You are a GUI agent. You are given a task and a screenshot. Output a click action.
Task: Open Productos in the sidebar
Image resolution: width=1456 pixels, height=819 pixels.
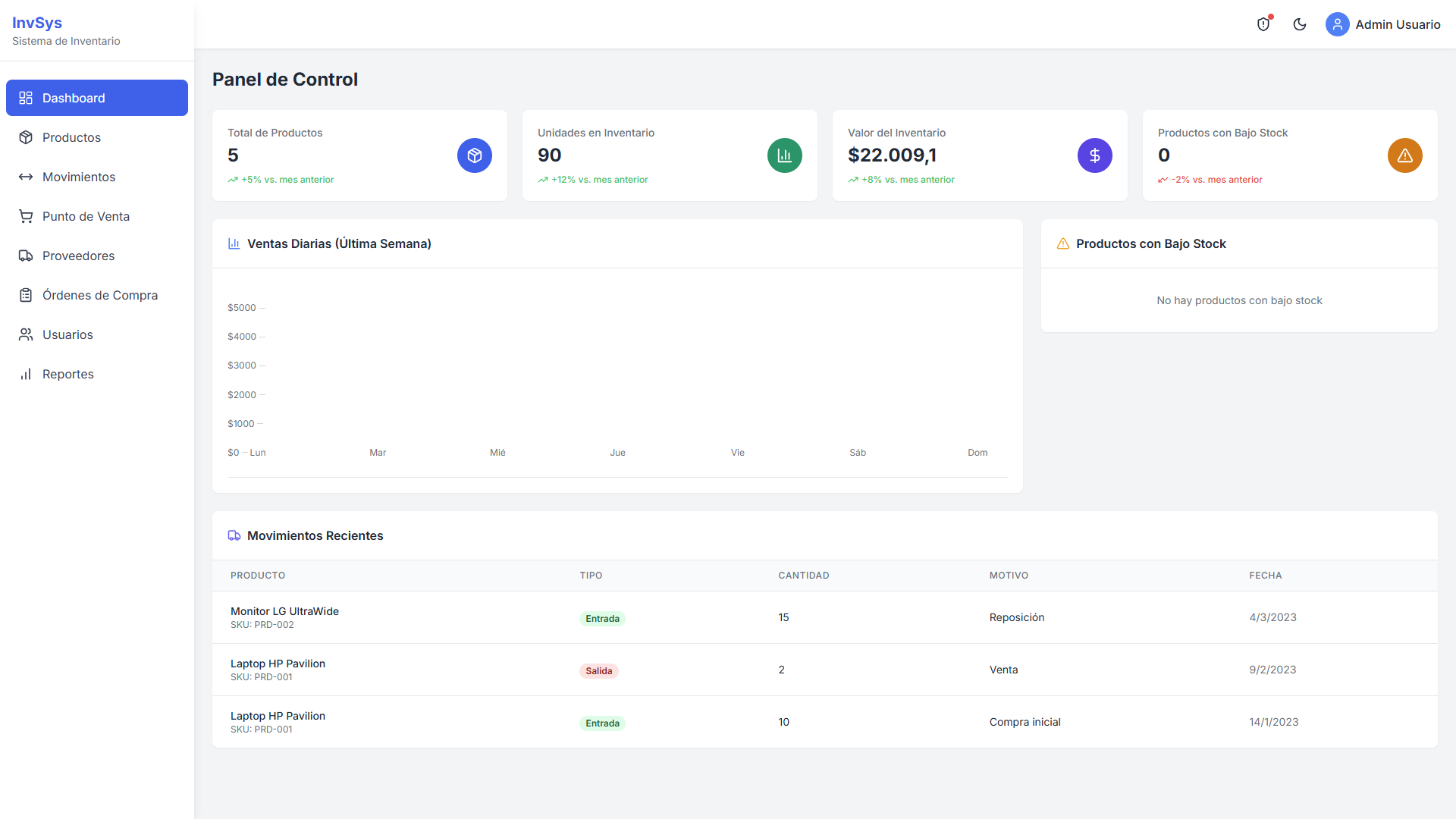71,137
